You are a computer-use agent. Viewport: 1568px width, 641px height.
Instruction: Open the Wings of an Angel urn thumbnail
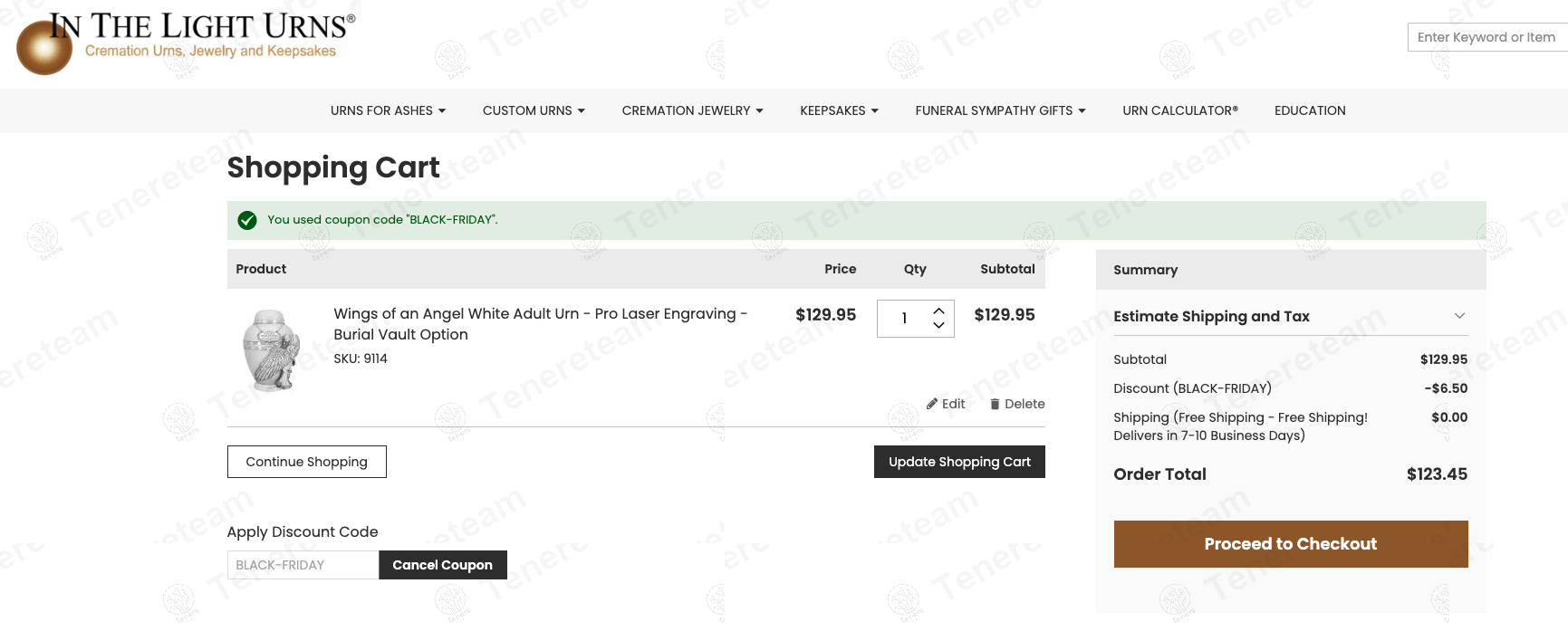272,351
